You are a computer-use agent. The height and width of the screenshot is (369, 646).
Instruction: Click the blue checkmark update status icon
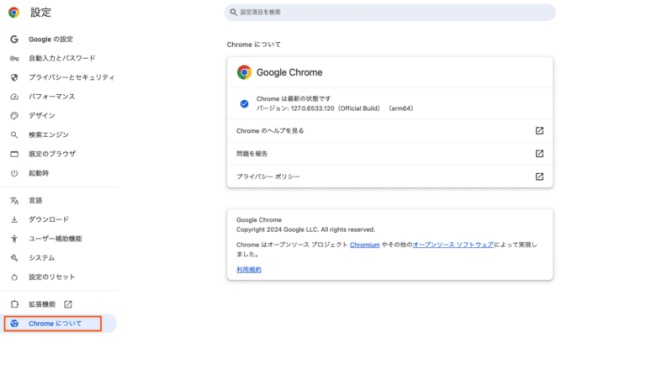244,104
